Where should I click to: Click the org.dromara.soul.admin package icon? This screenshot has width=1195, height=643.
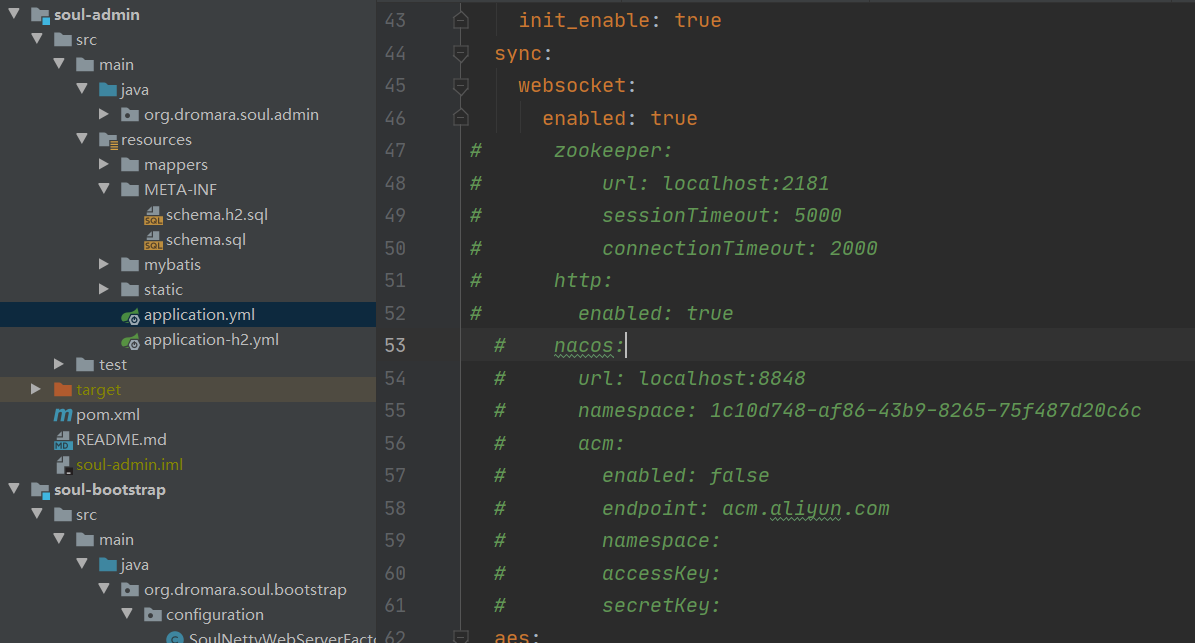click(x=130, y=115)
